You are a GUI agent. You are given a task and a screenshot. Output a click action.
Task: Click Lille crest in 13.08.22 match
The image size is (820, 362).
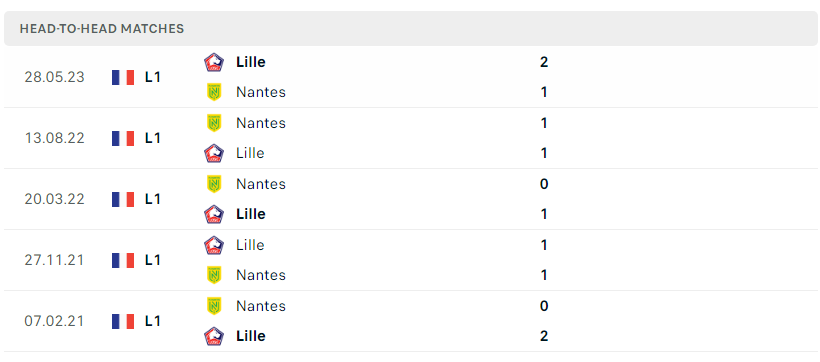point(214,153)
